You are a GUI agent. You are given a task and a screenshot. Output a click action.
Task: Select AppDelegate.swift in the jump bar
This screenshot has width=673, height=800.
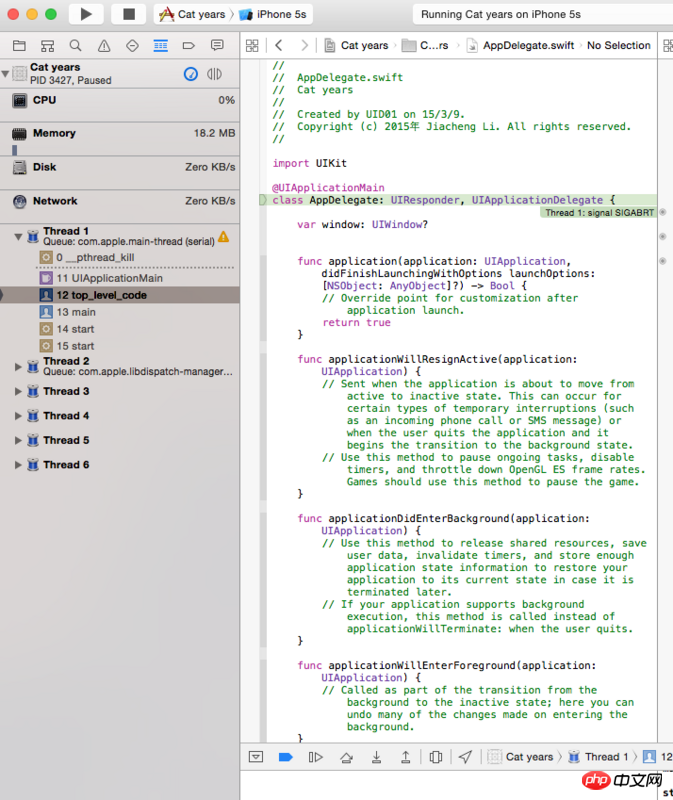(x=520, y=46)
